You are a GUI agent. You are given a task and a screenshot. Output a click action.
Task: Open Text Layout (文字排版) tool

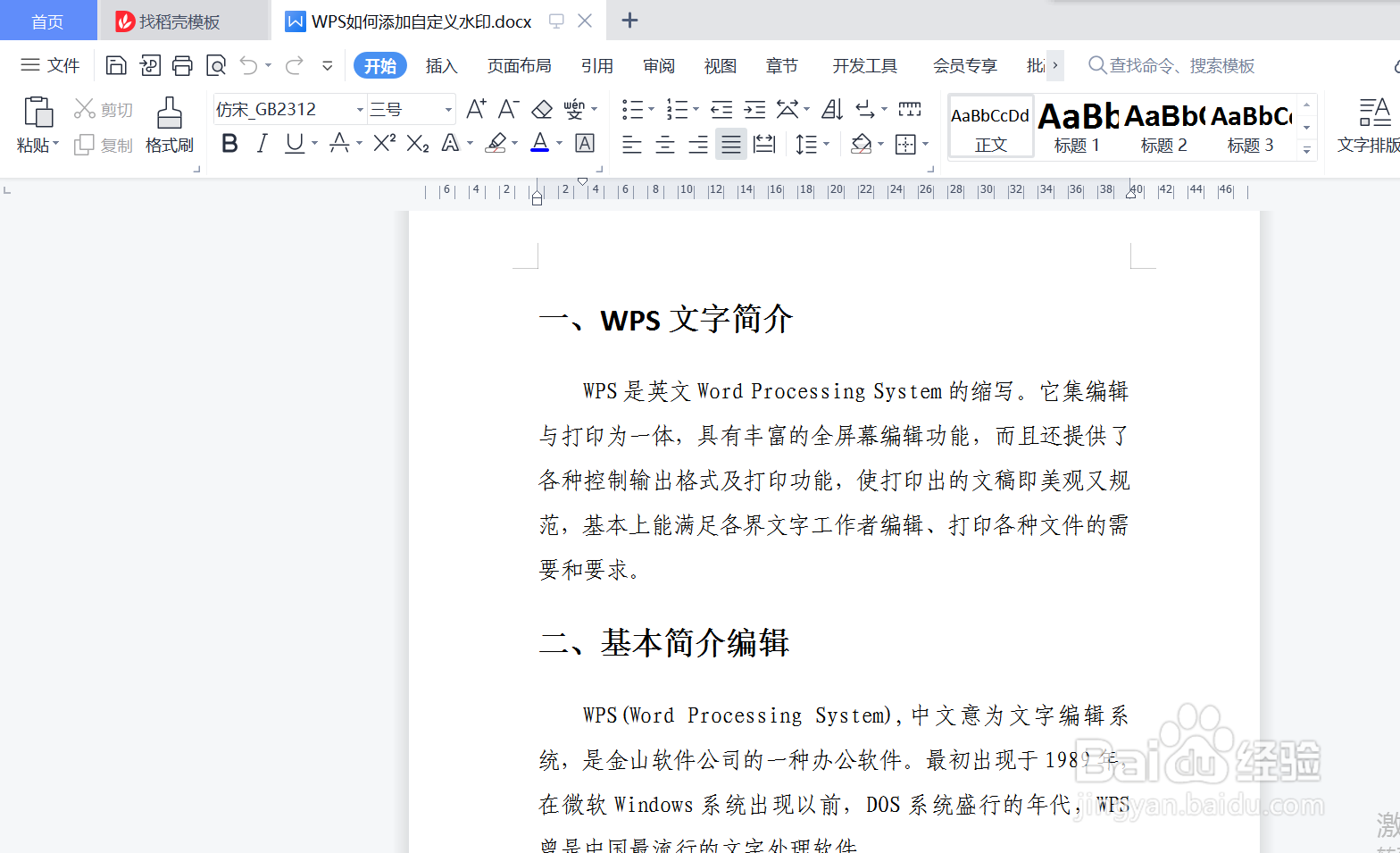[x=1368, y=125]
